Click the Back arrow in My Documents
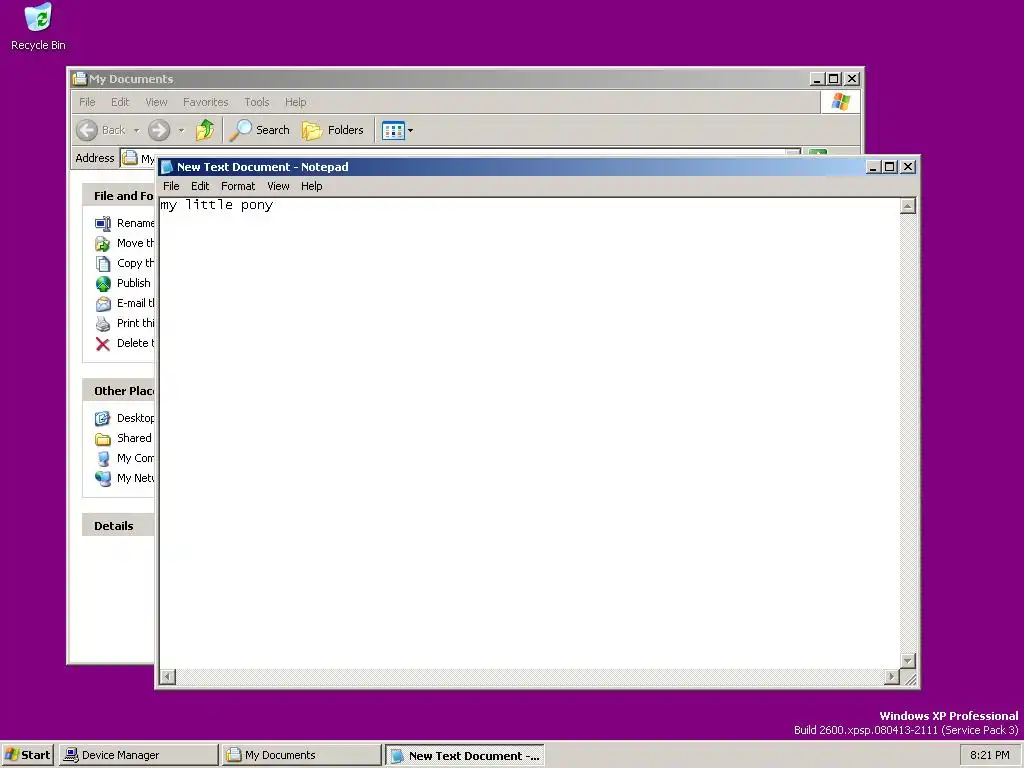The image size is (1024, 768). (87, 130)
